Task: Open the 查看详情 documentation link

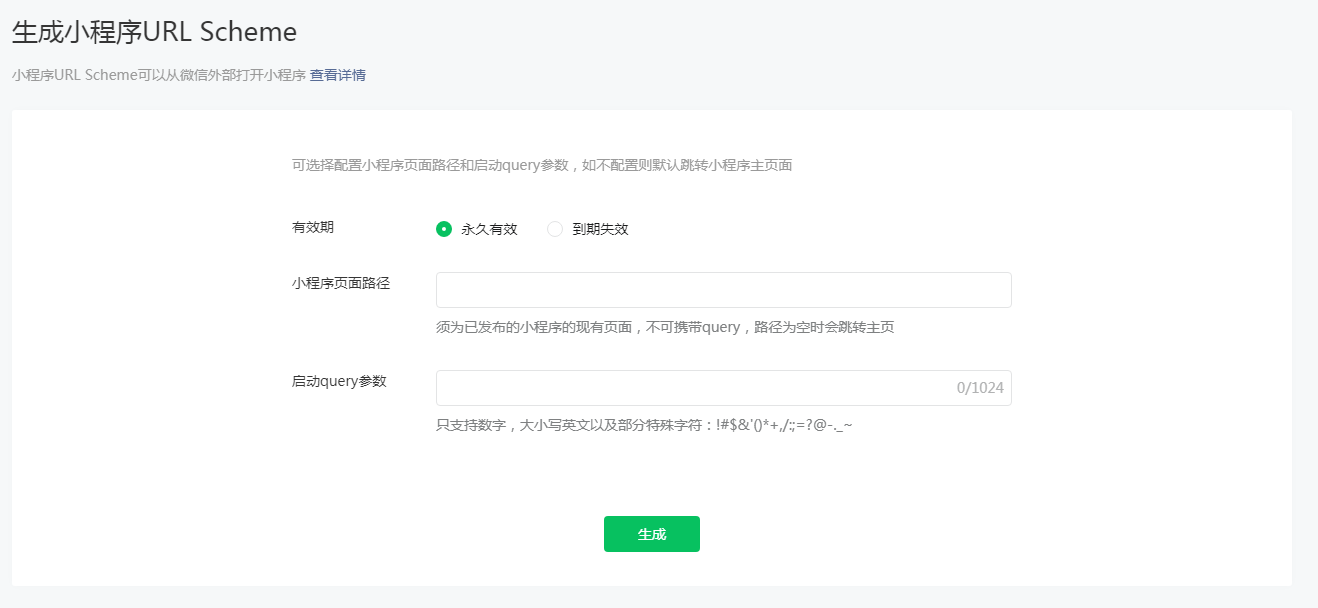Action: point(338,75)
